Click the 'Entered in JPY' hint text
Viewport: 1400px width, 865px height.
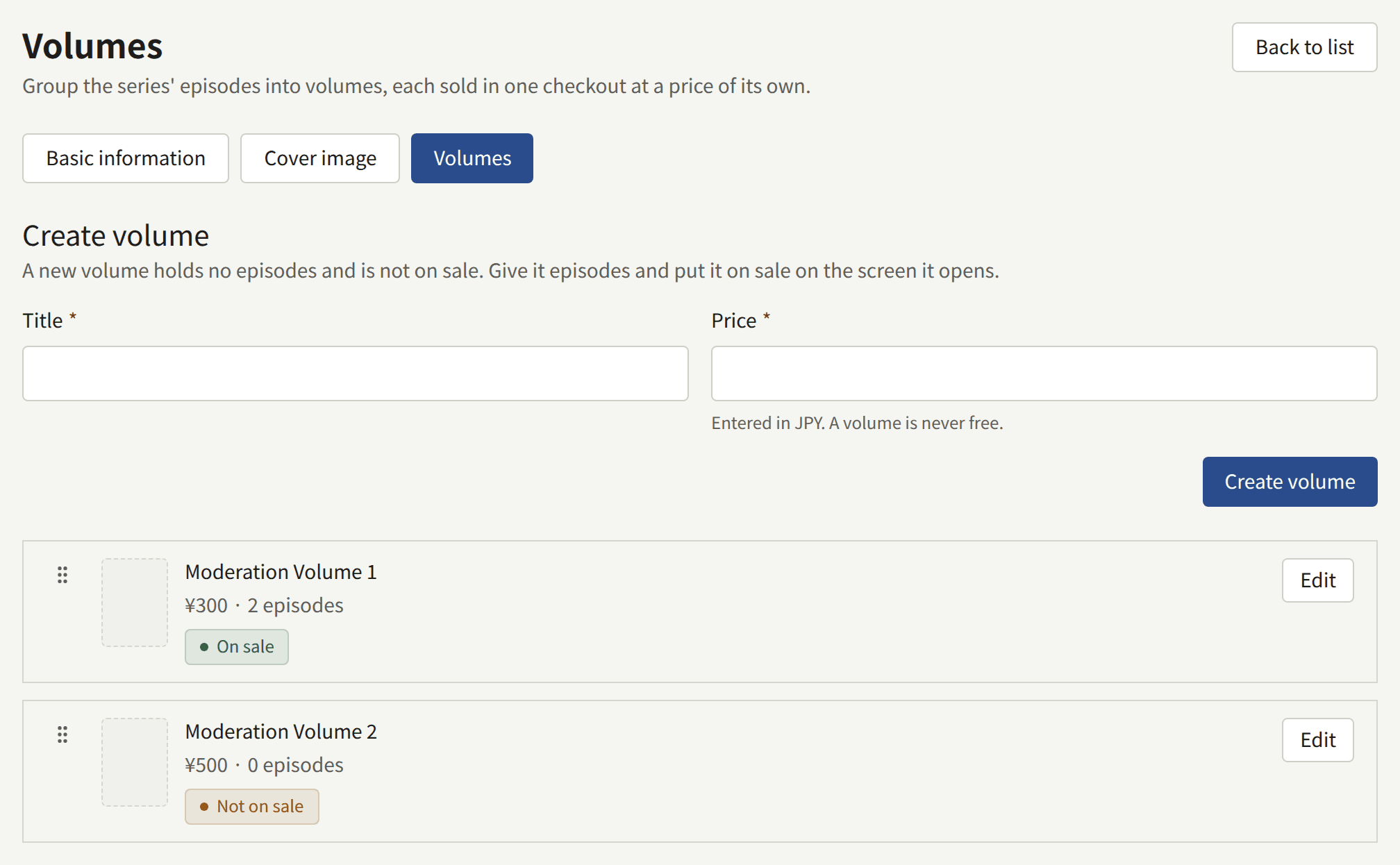pos(857,423)
